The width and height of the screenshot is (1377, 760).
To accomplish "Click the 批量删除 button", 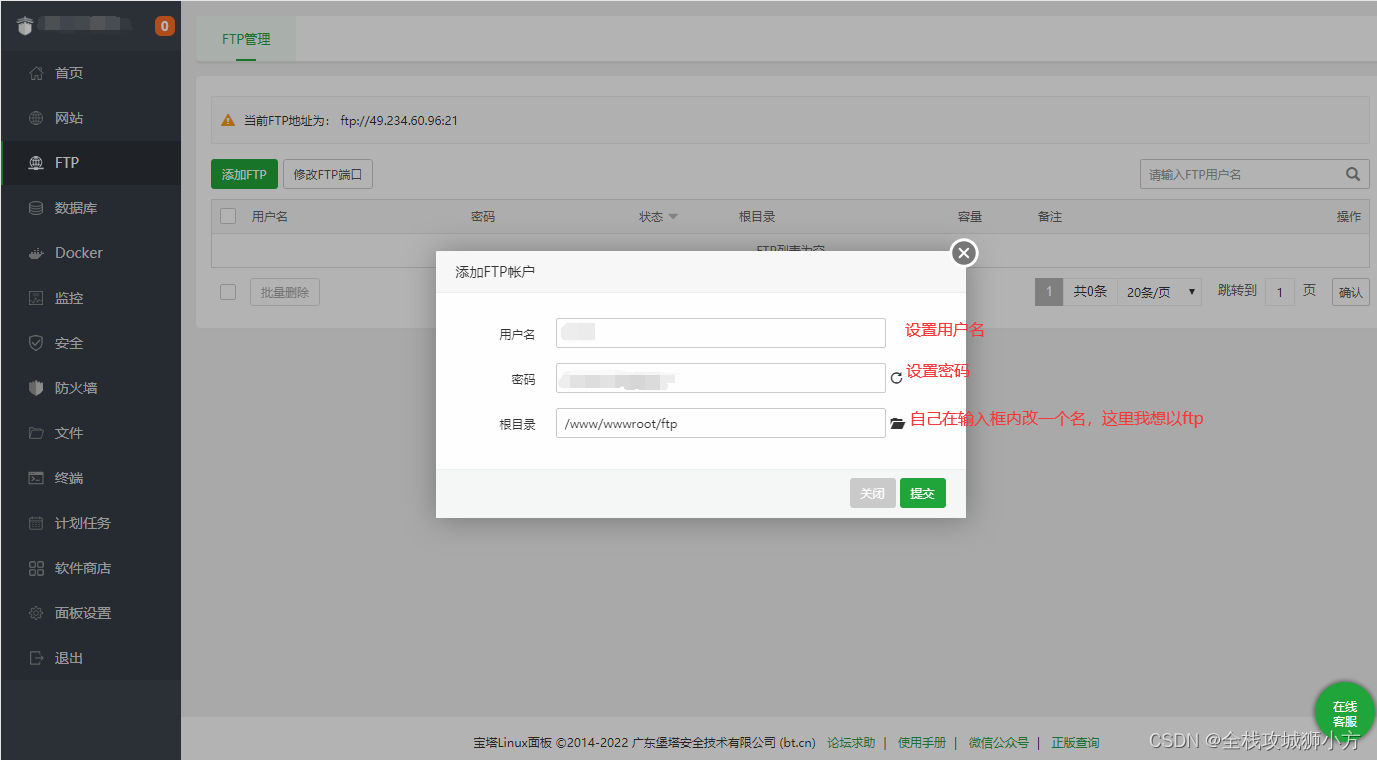I will tap(285, 292).
